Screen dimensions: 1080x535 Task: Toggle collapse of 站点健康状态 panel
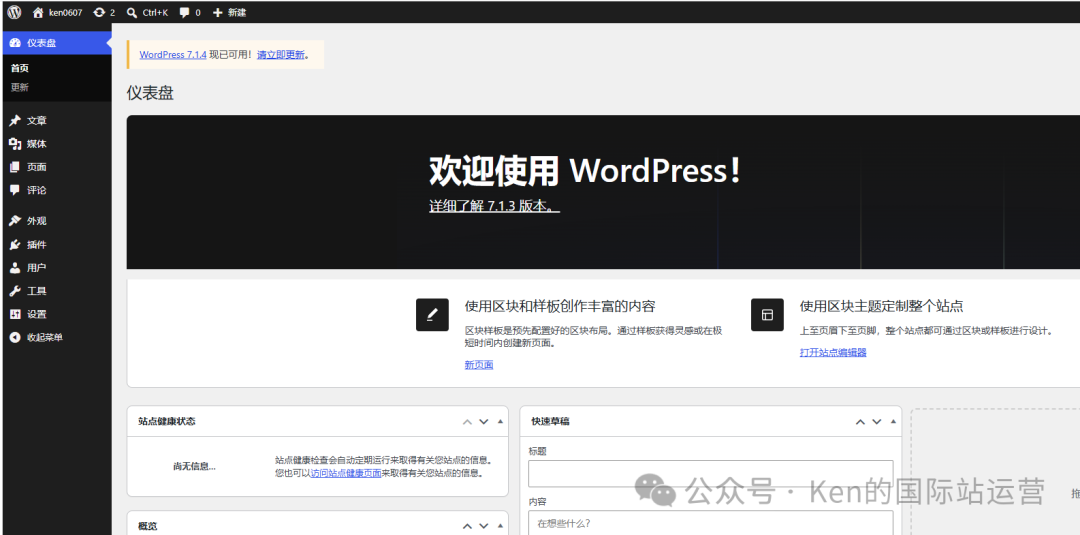(x=501, y=421)
